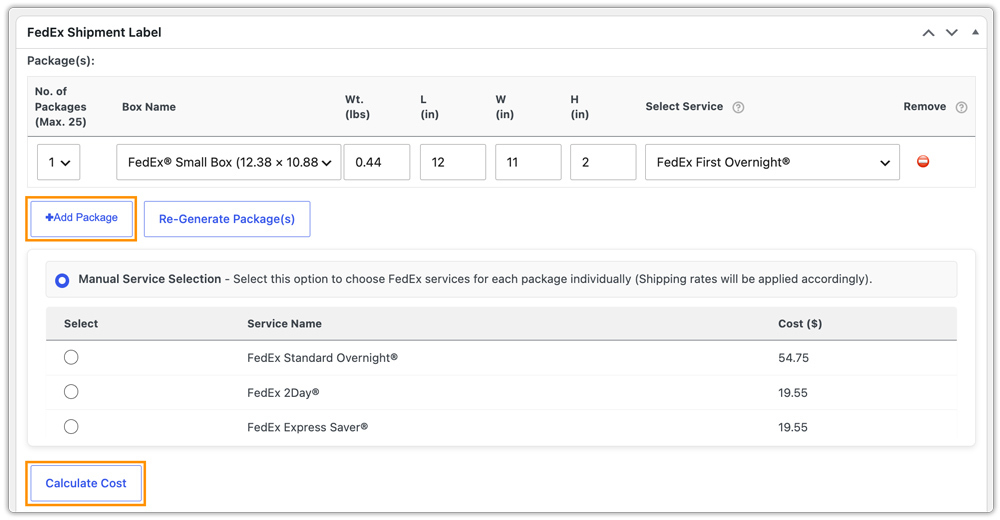
Task: Click FedEx 2Day service name text
Action: point(283,392)
